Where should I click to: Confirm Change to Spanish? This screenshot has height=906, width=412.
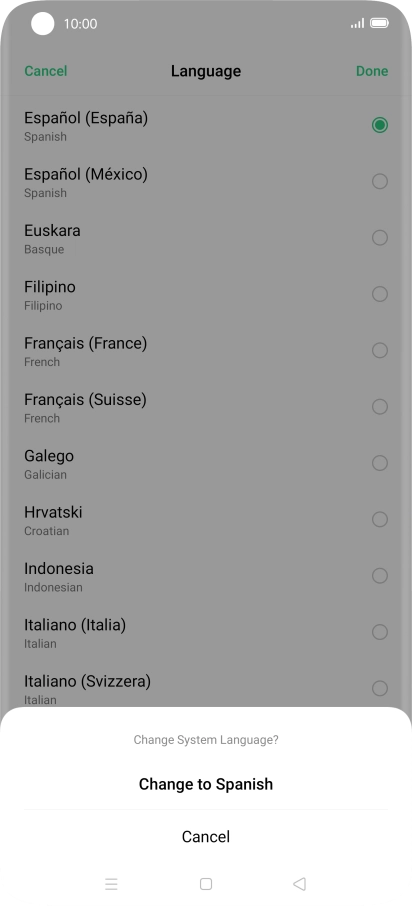[x=206, y=784]
